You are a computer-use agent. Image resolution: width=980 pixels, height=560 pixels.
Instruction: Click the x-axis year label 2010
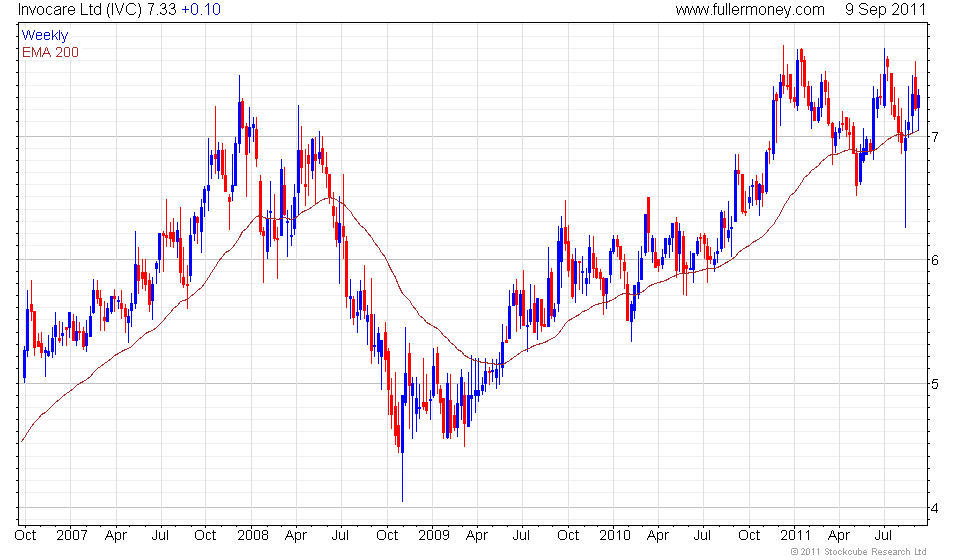[x=614, y=536]
